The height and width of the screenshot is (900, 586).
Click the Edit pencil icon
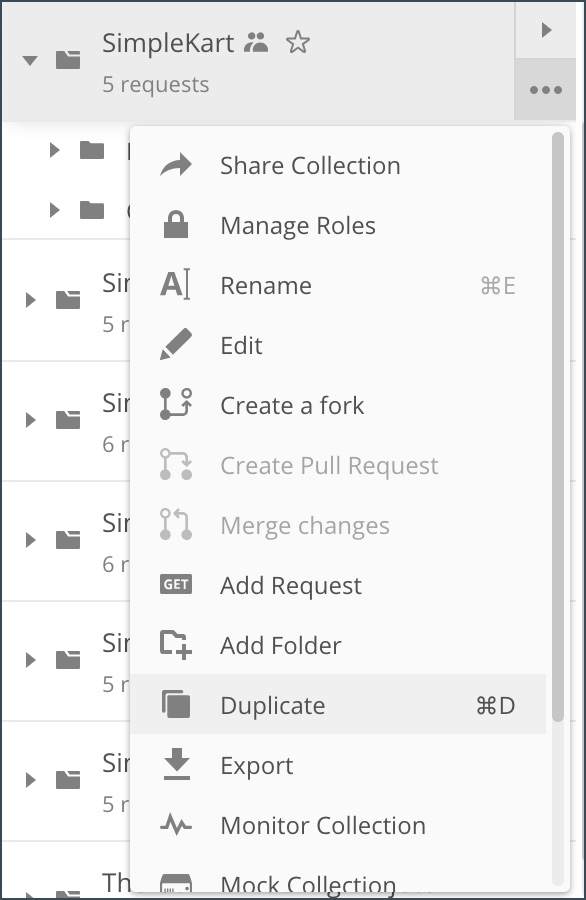(176, 345)
